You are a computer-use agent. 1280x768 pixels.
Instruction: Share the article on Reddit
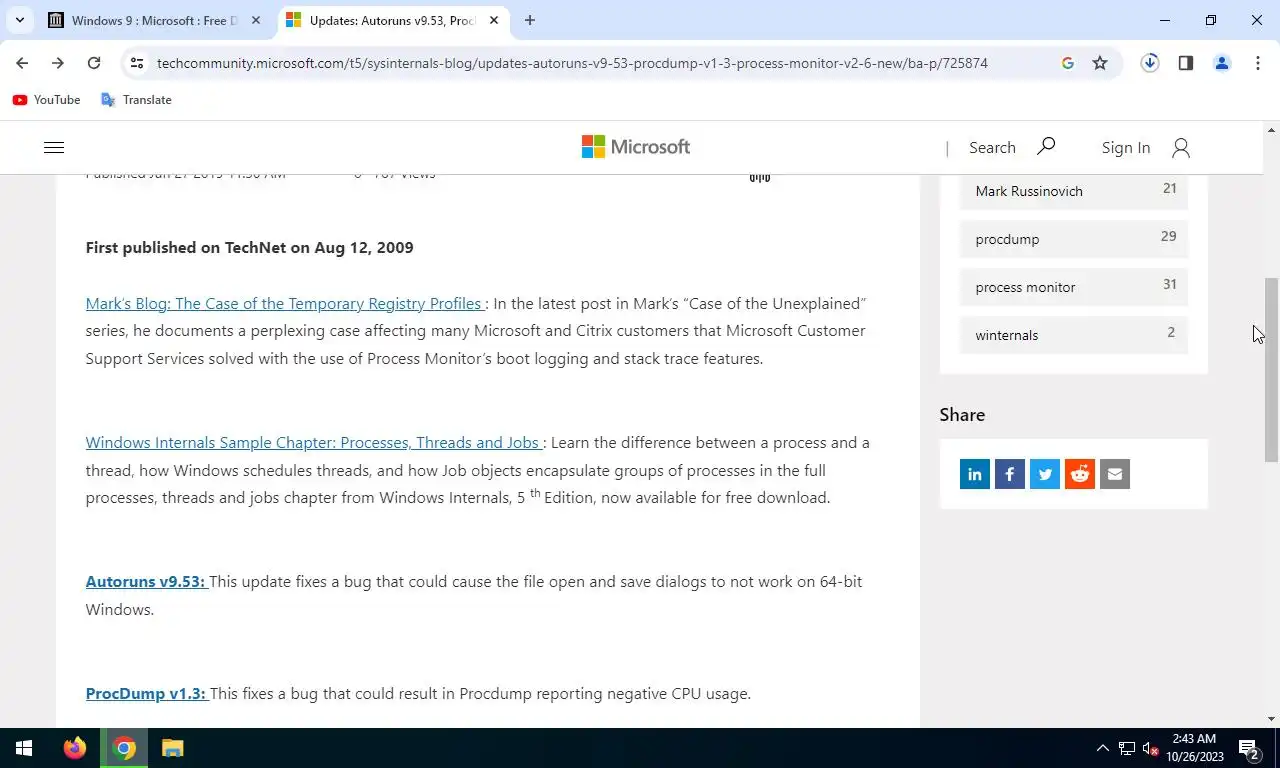1080,474
